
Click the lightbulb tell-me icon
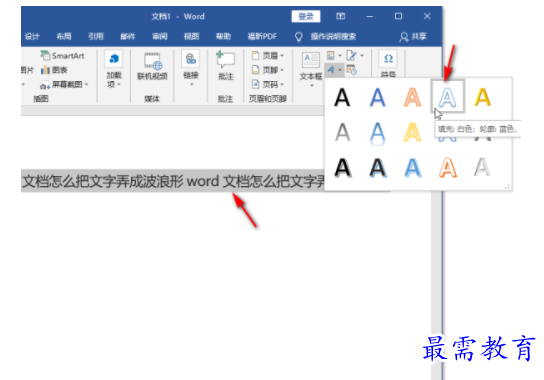(x=298, y=37)
